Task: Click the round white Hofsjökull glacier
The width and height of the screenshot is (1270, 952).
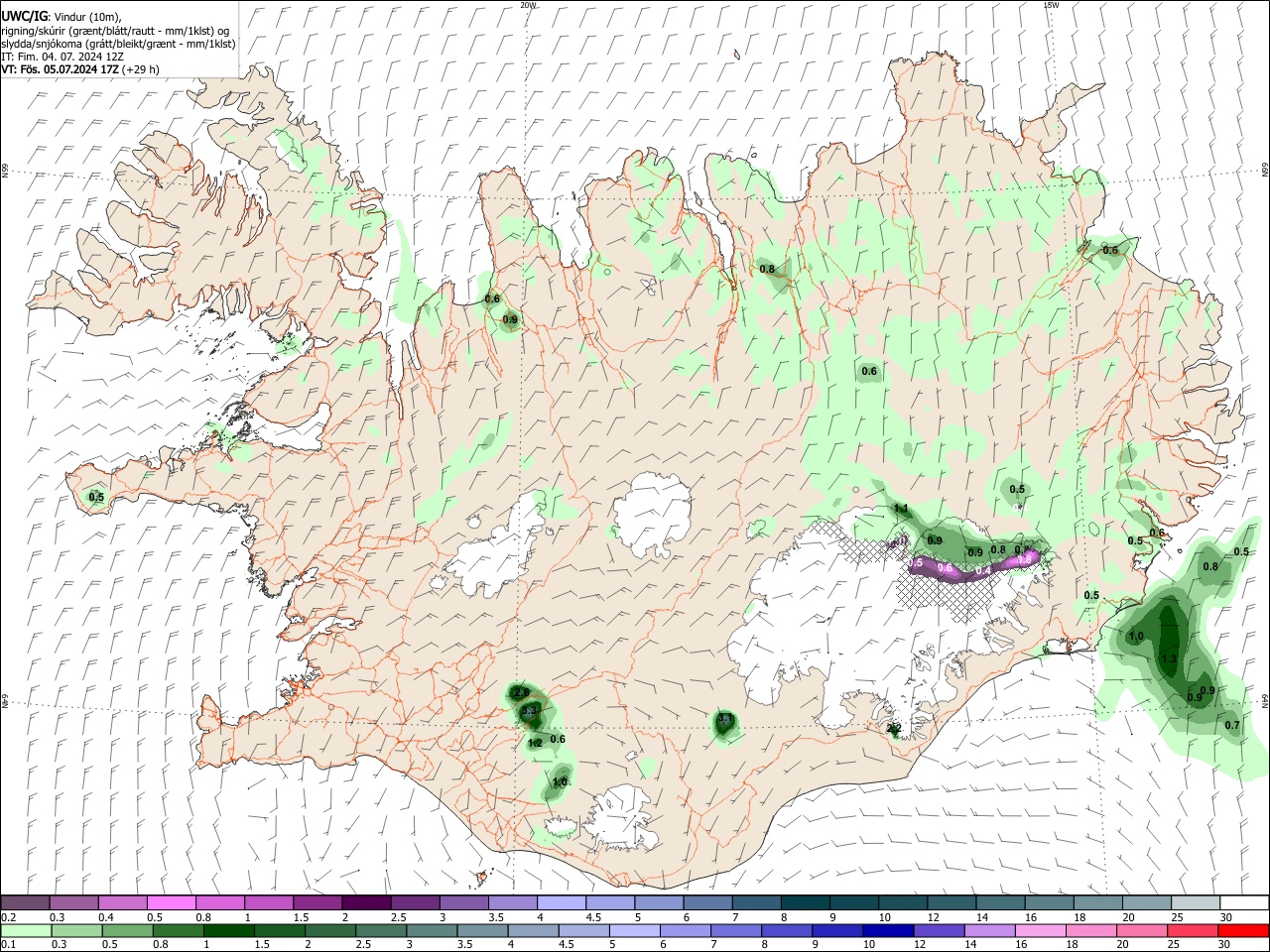Action: [x=652, y=515]
